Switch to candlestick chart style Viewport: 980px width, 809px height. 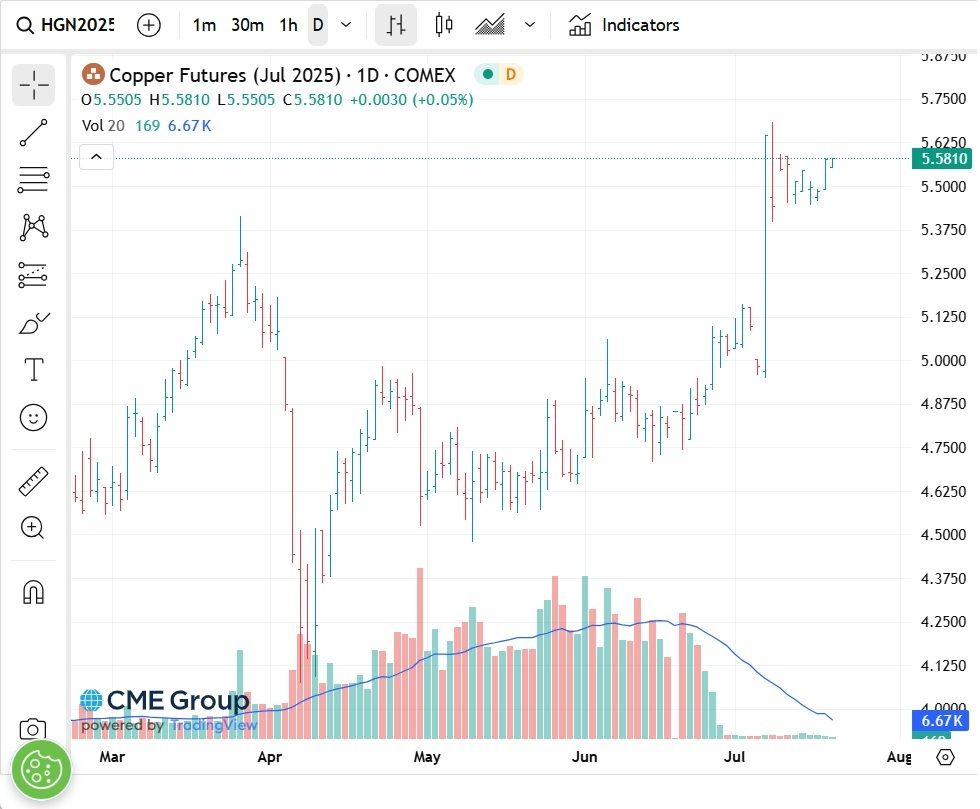[x=444, y=25]
